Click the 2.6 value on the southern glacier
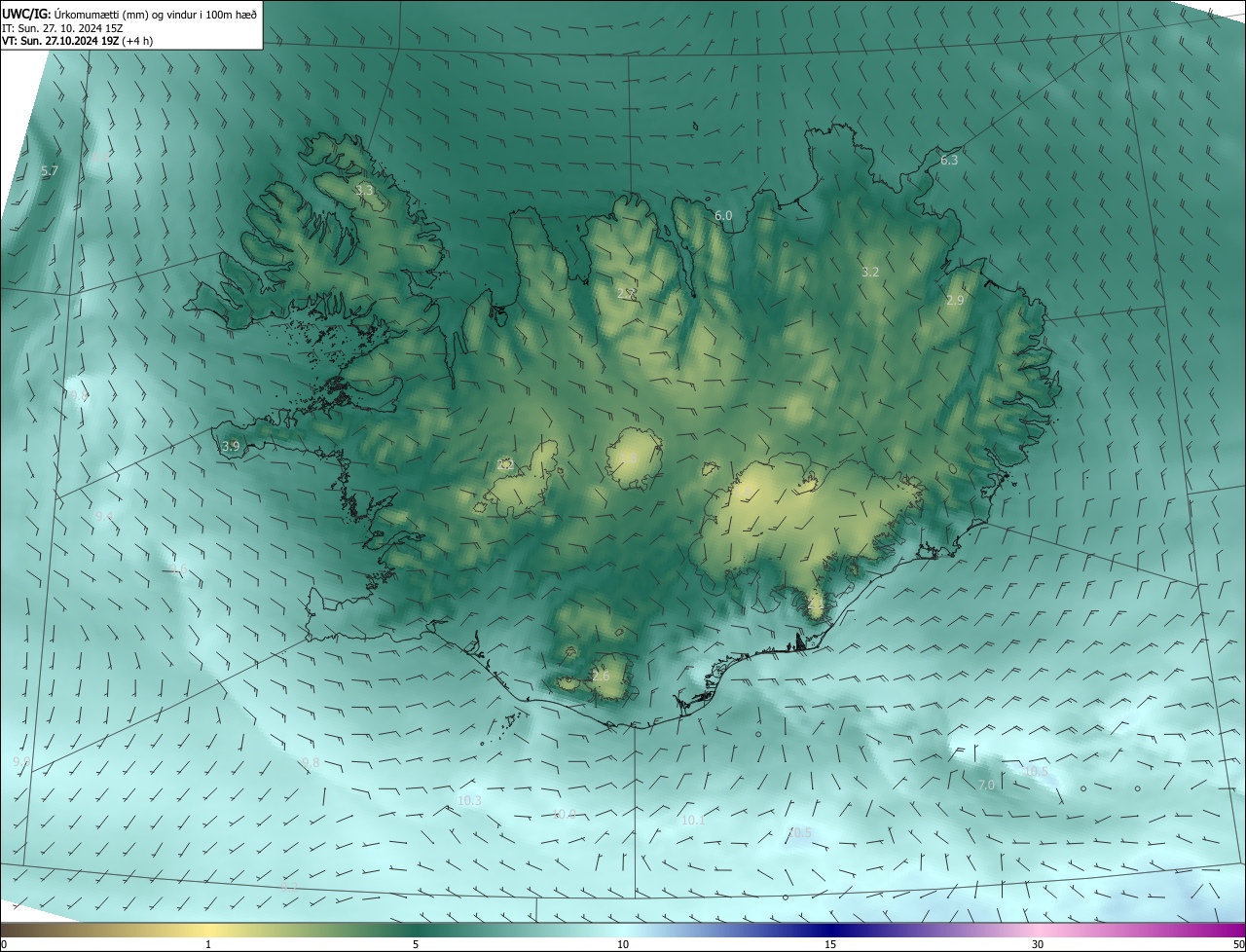The image size is (1246, 952). click(601, 676)
